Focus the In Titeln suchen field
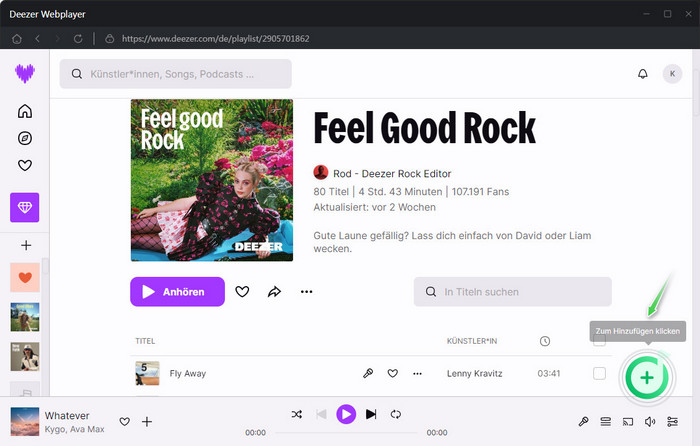The width and height of the screenshot is (700, 446). pyautogui.click(x=512, y=292)
